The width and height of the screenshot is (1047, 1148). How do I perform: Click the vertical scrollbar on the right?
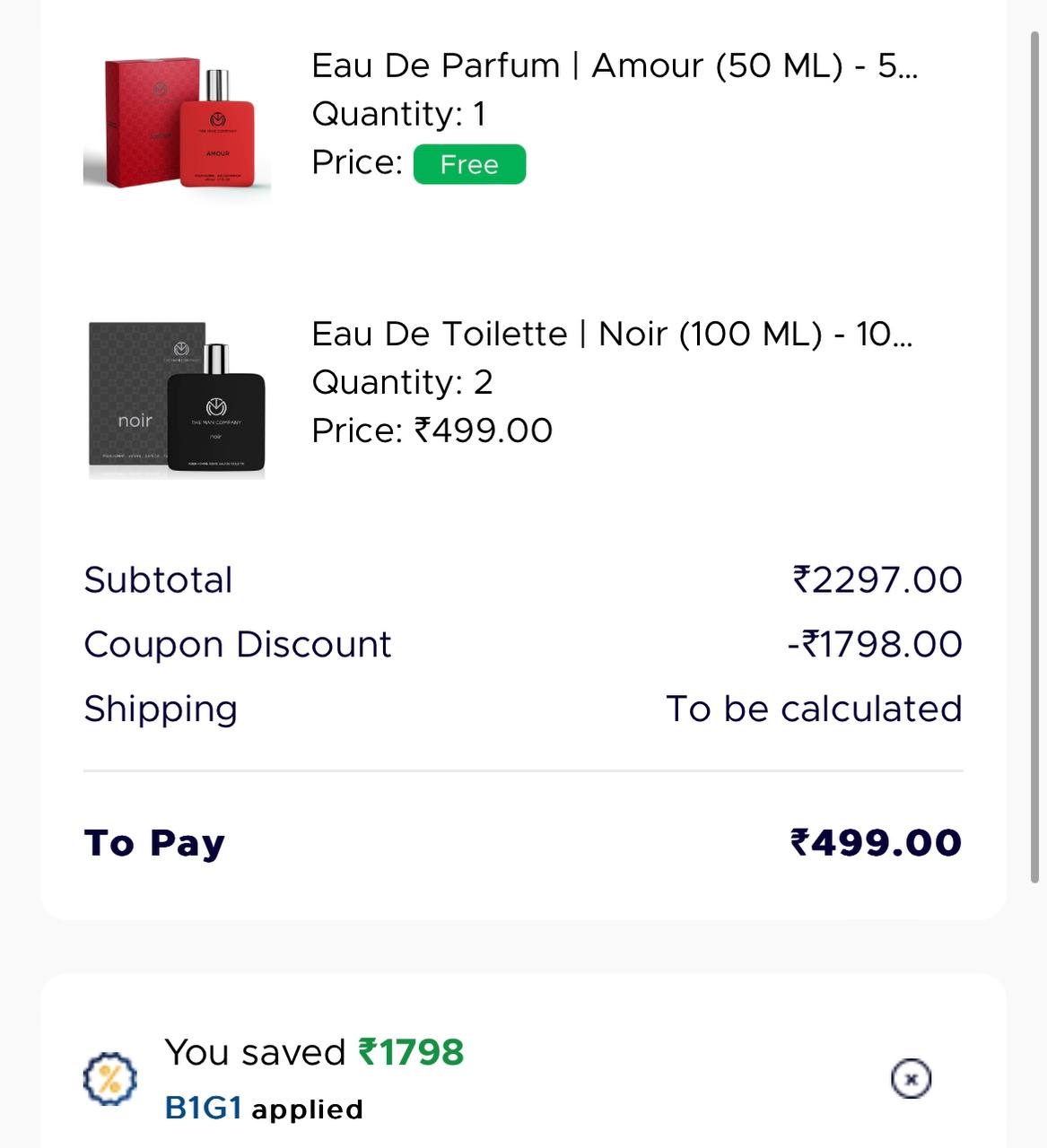[x=1034, y=457]
